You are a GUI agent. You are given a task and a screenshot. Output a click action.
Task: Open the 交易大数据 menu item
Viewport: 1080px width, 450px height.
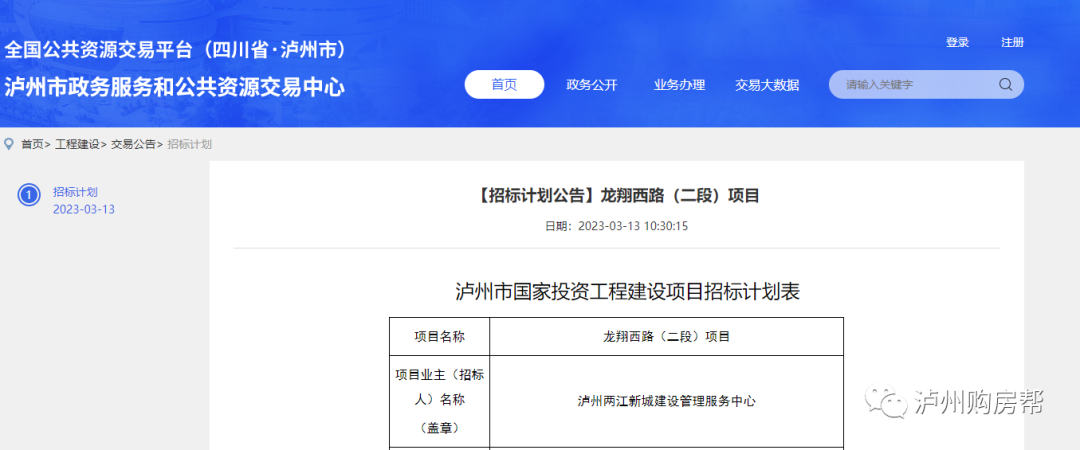767,85
